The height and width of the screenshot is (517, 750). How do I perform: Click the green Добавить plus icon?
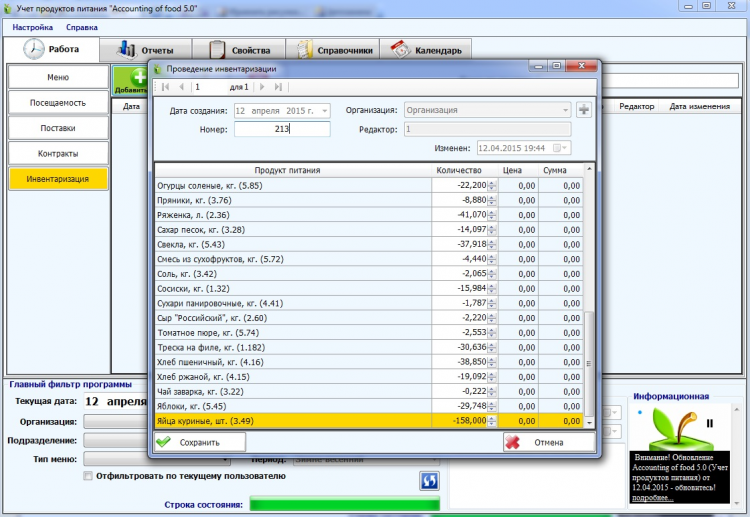coord(139,77)
